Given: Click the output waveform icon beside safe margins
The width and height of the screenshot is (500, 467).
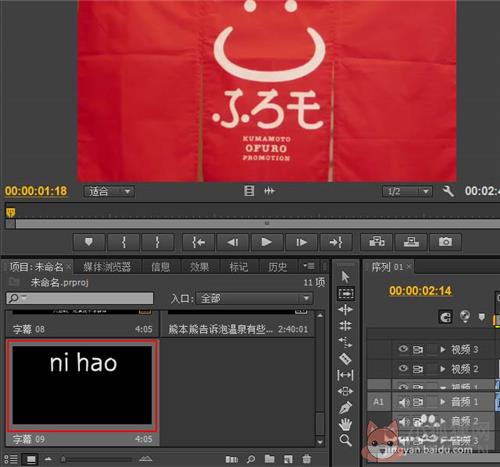Looking at the screenshot, I should pos(269,191).
